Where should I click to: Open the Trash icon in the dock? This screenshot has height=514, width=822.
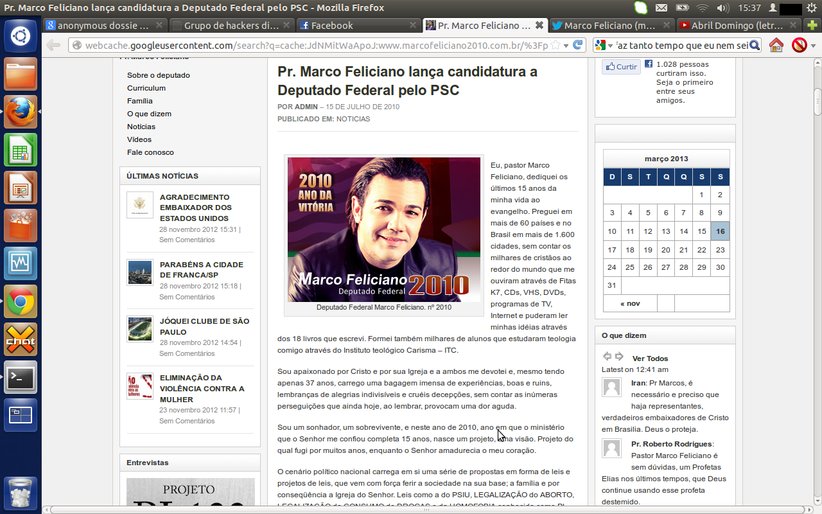pyautogui.click(x=20, y=493)
